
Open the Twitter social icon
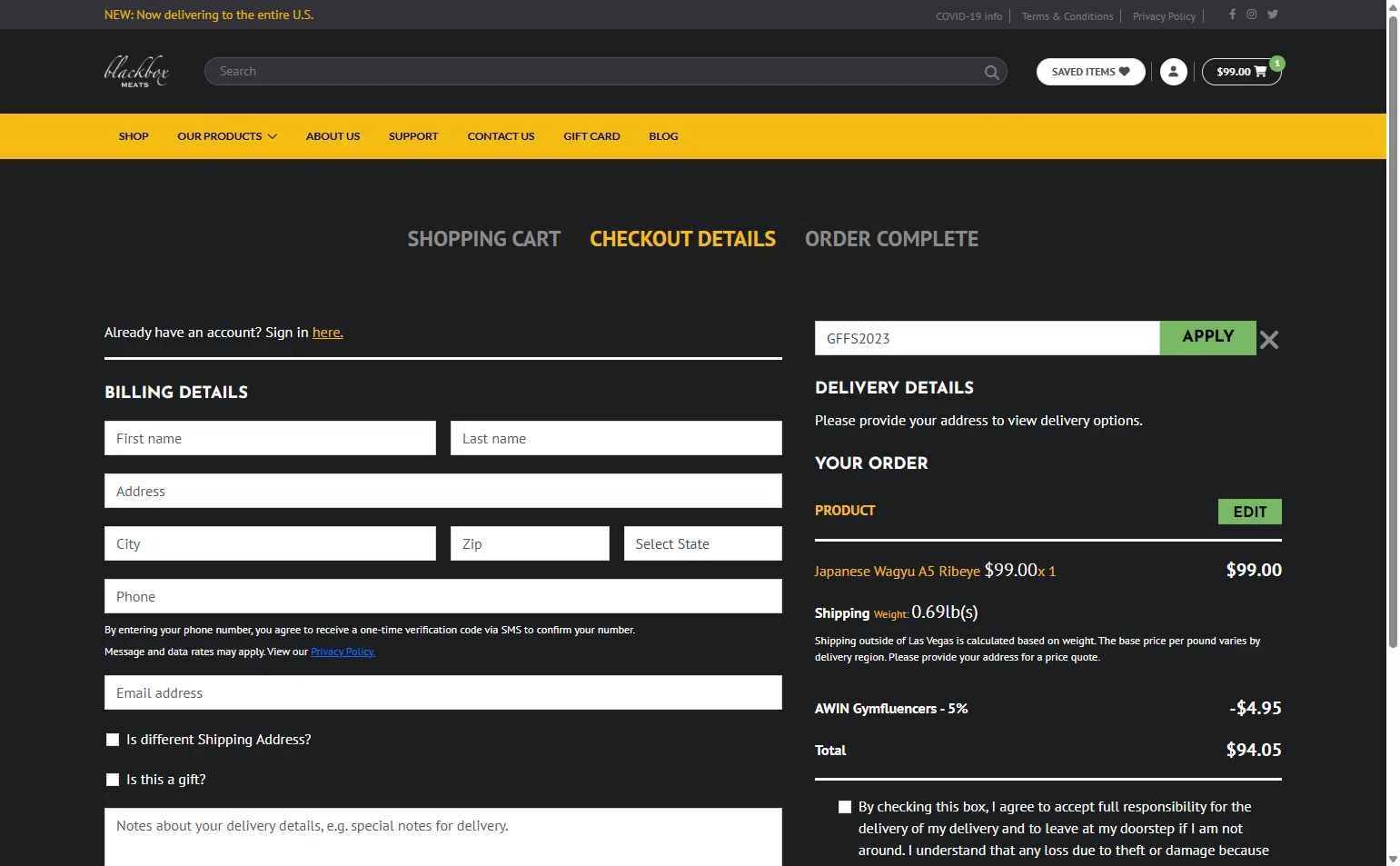click(1272, 14)
